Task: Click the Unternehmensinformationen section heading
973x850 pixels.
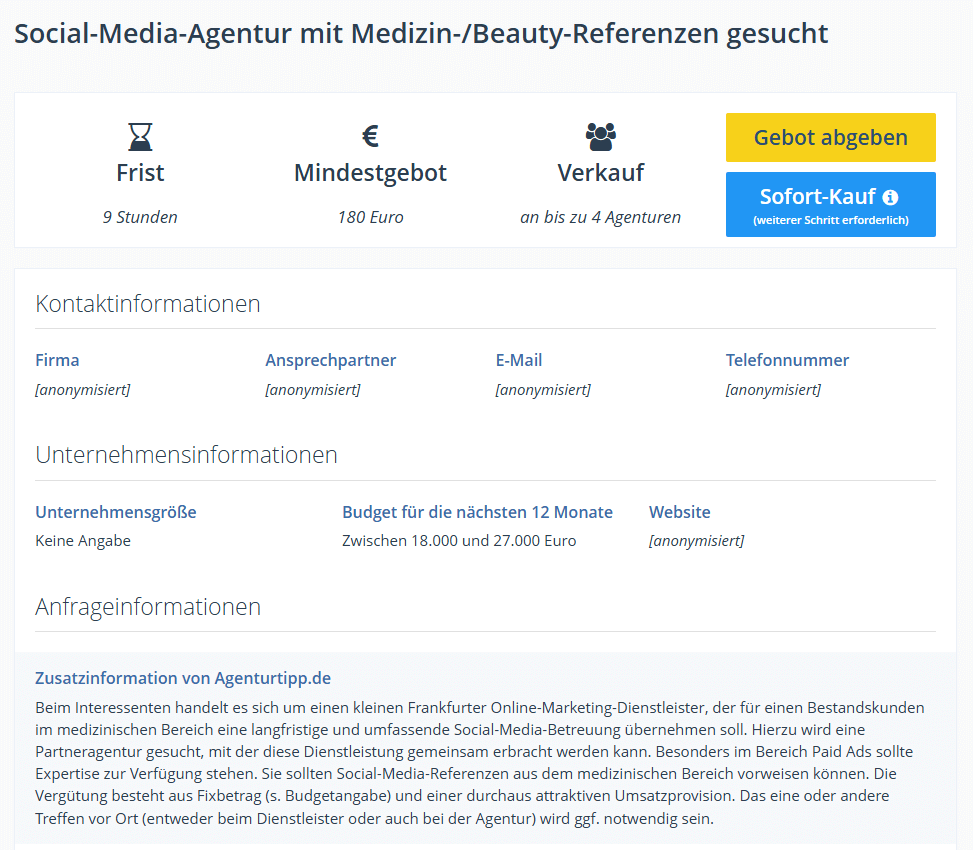Action: coord(186,455)
